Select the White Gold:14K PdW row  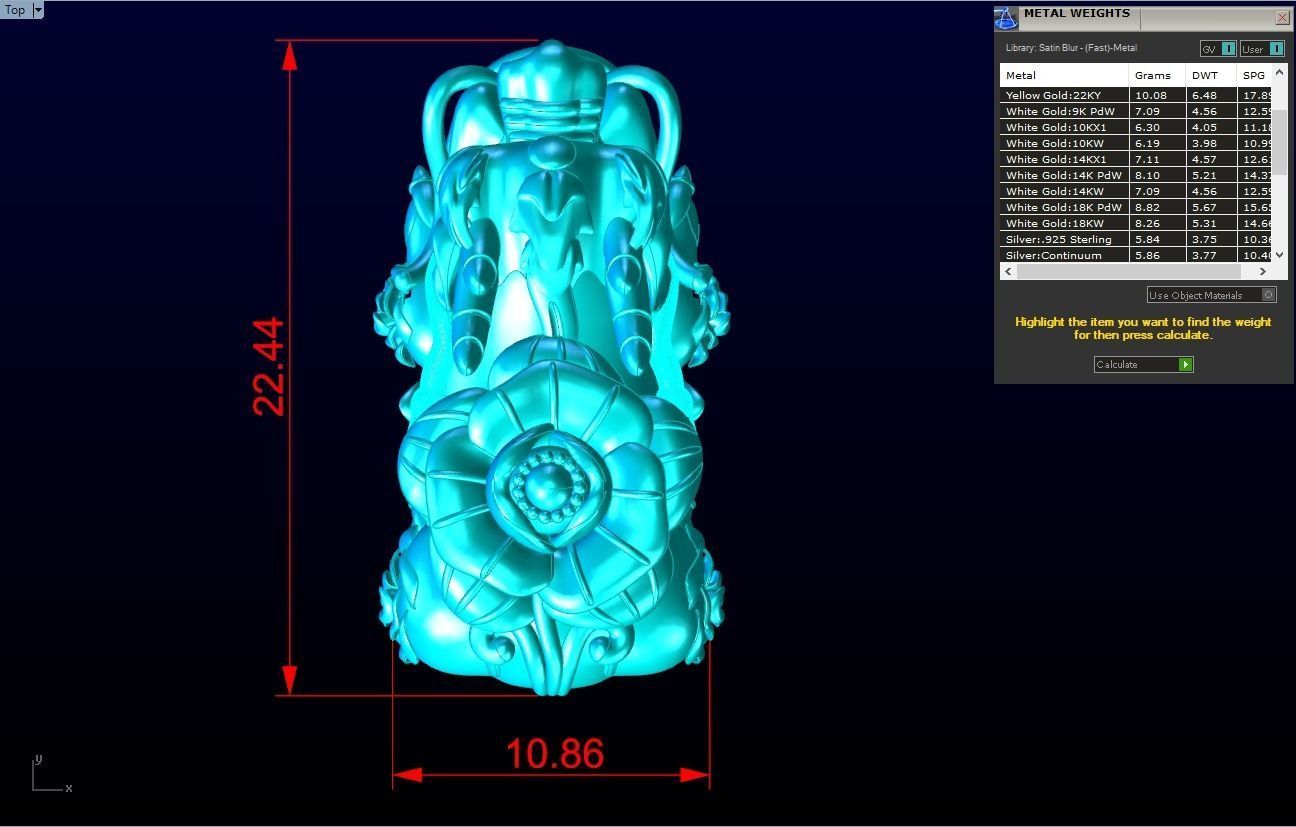(1136, 175)
